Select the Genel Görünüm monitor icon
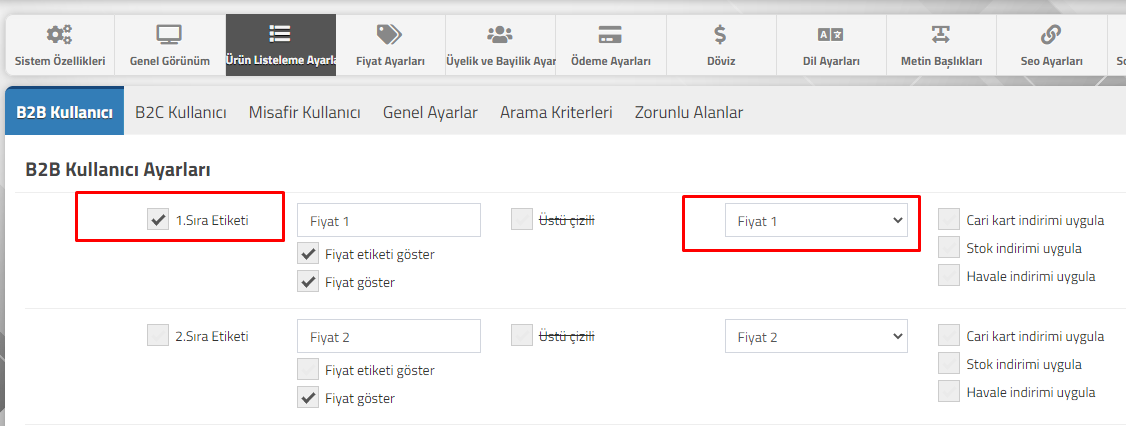Image resolution: width=1126 pixels, height=426 pixels. (169, 34)
